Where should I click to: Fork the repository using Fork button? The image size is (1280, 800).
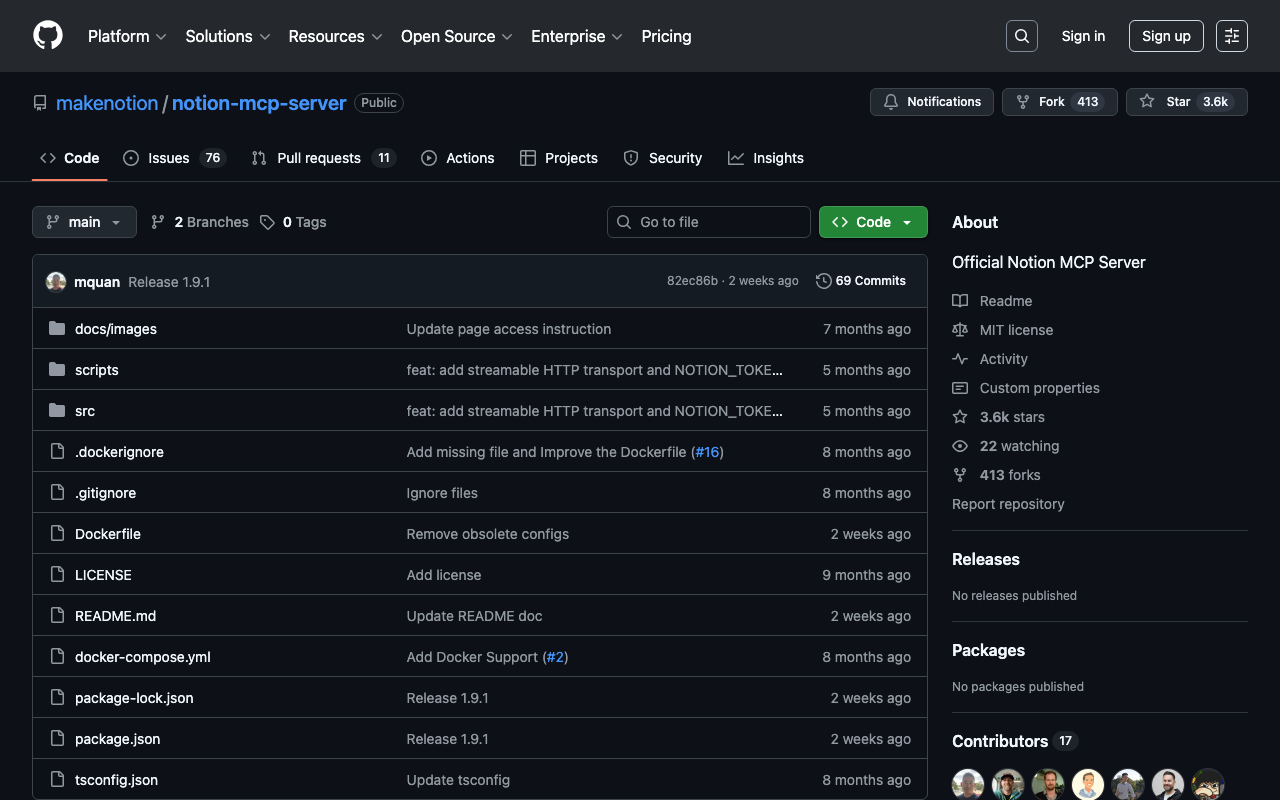point(1059,102)
